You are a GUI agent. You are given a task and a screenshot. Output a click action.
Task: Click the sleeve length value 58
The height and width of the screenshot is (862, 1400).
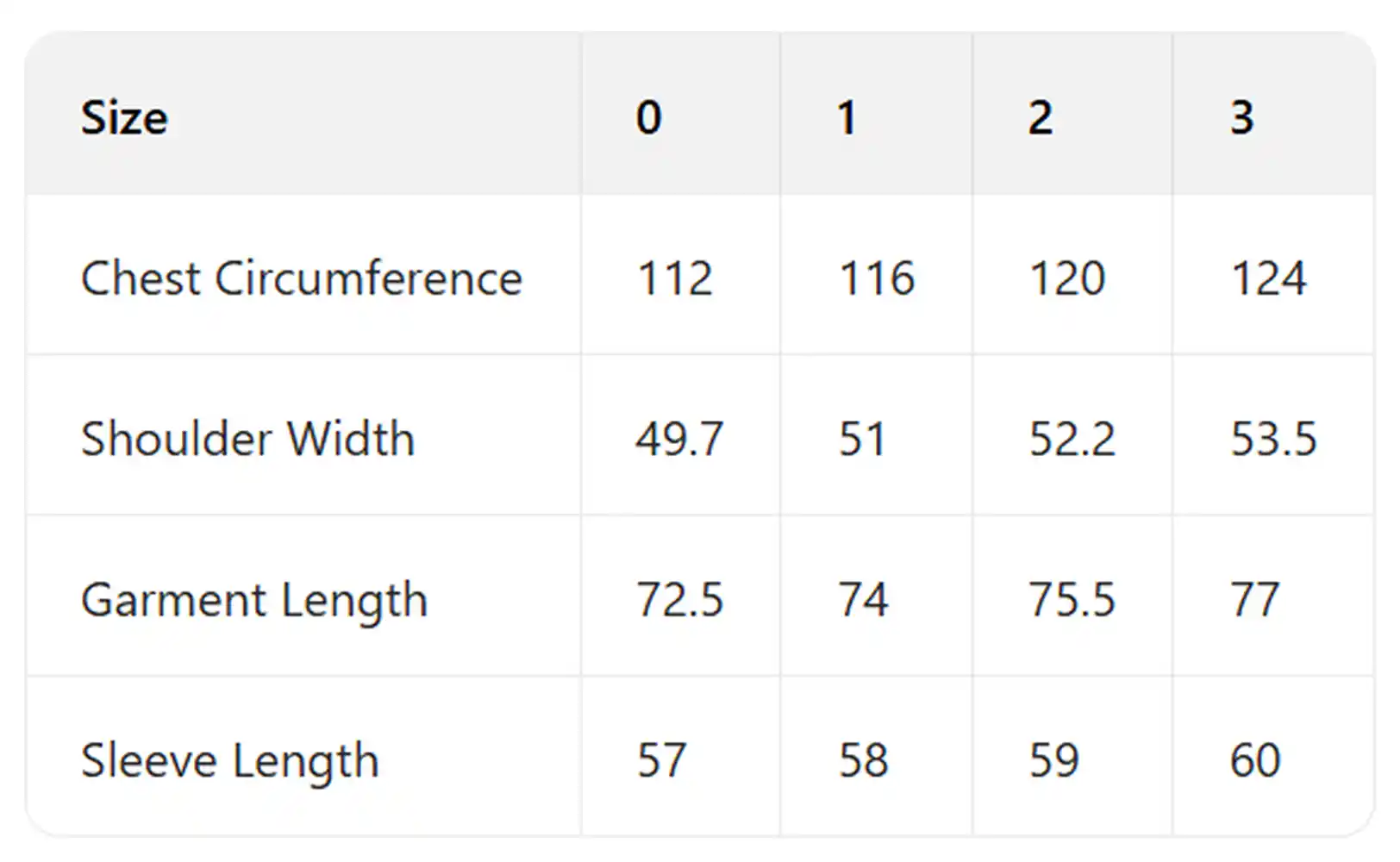coord(863,760)
